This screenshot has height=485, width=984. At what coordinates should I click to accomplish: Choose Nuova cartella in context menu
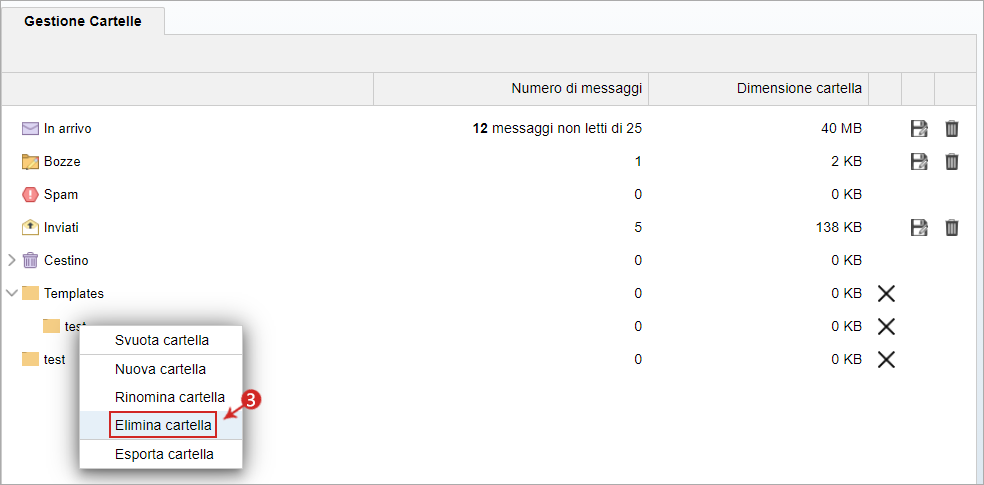[x=161, y=369]
